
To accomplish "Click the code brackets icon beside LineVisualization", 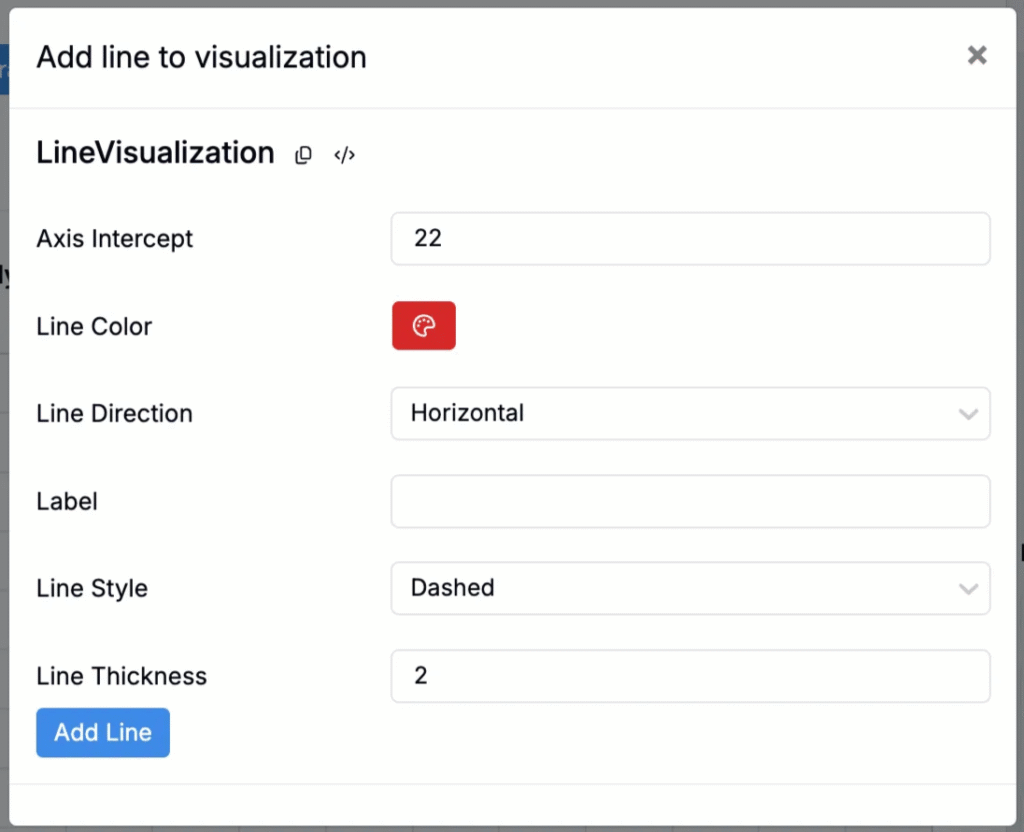I will click(345, 155).
